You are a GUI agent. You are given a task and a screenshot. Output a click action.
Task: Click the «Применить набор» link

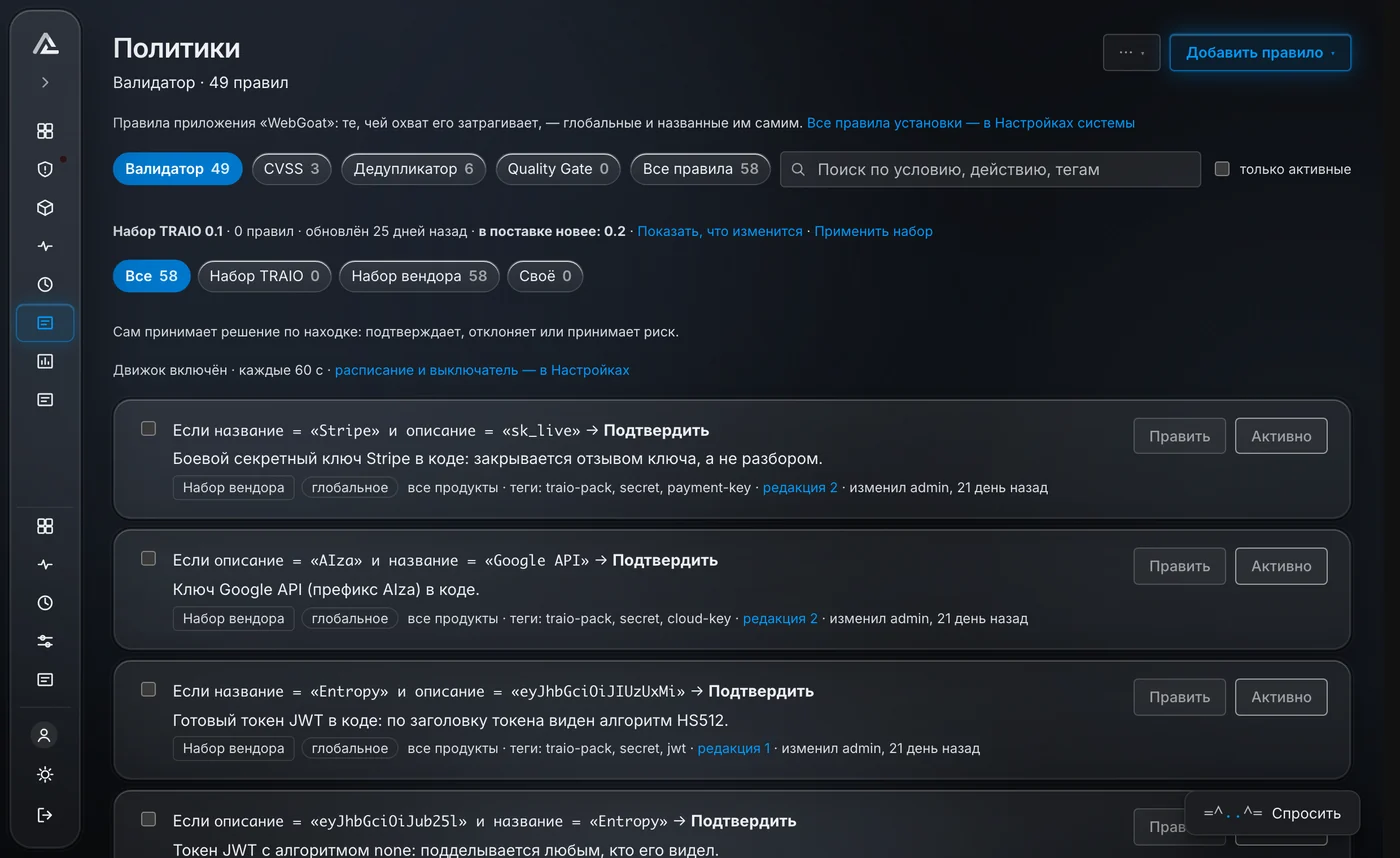(x=873, y=231)
